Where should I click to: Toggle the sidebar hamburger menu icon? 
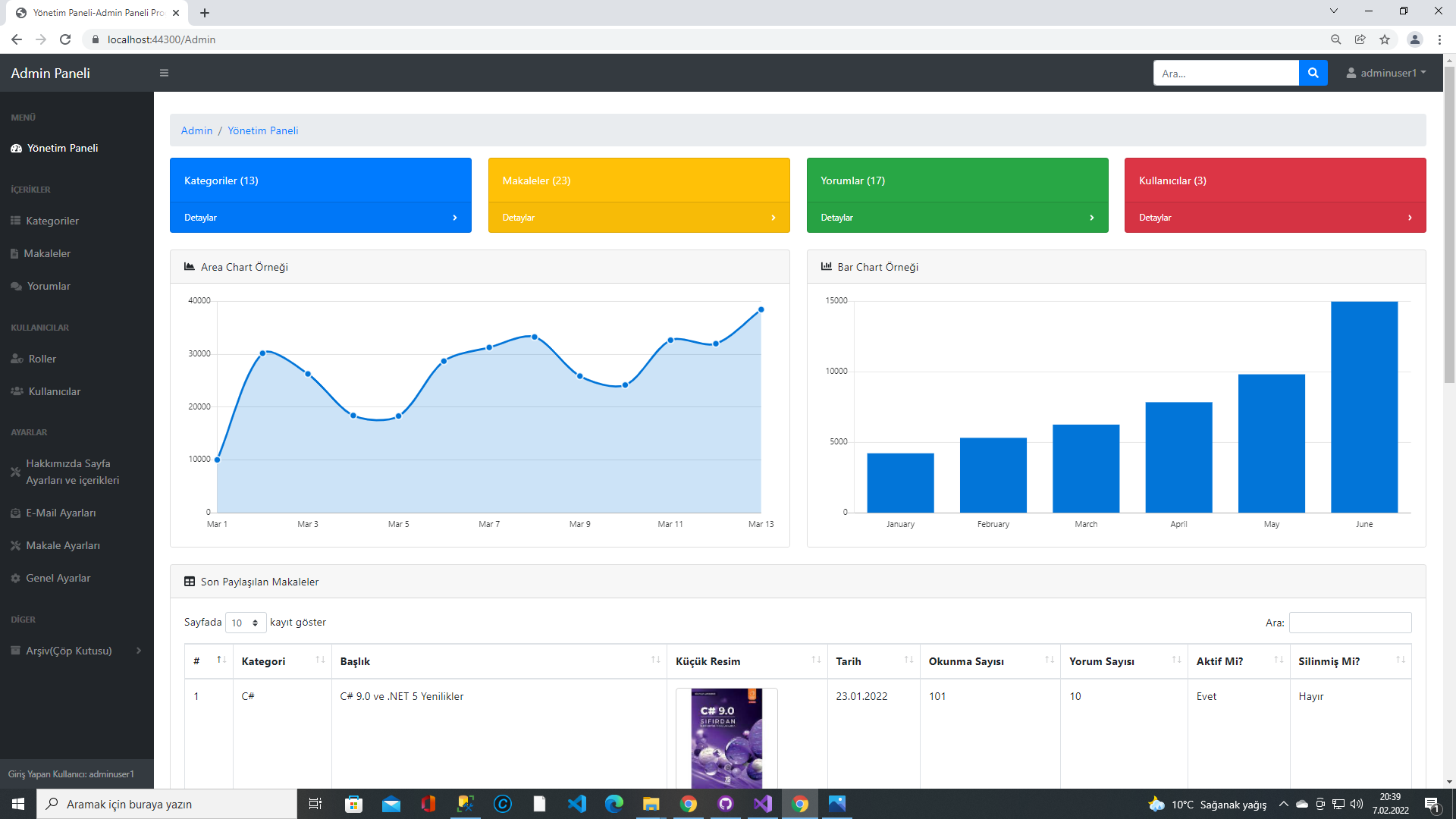click(x=164, y=73)
